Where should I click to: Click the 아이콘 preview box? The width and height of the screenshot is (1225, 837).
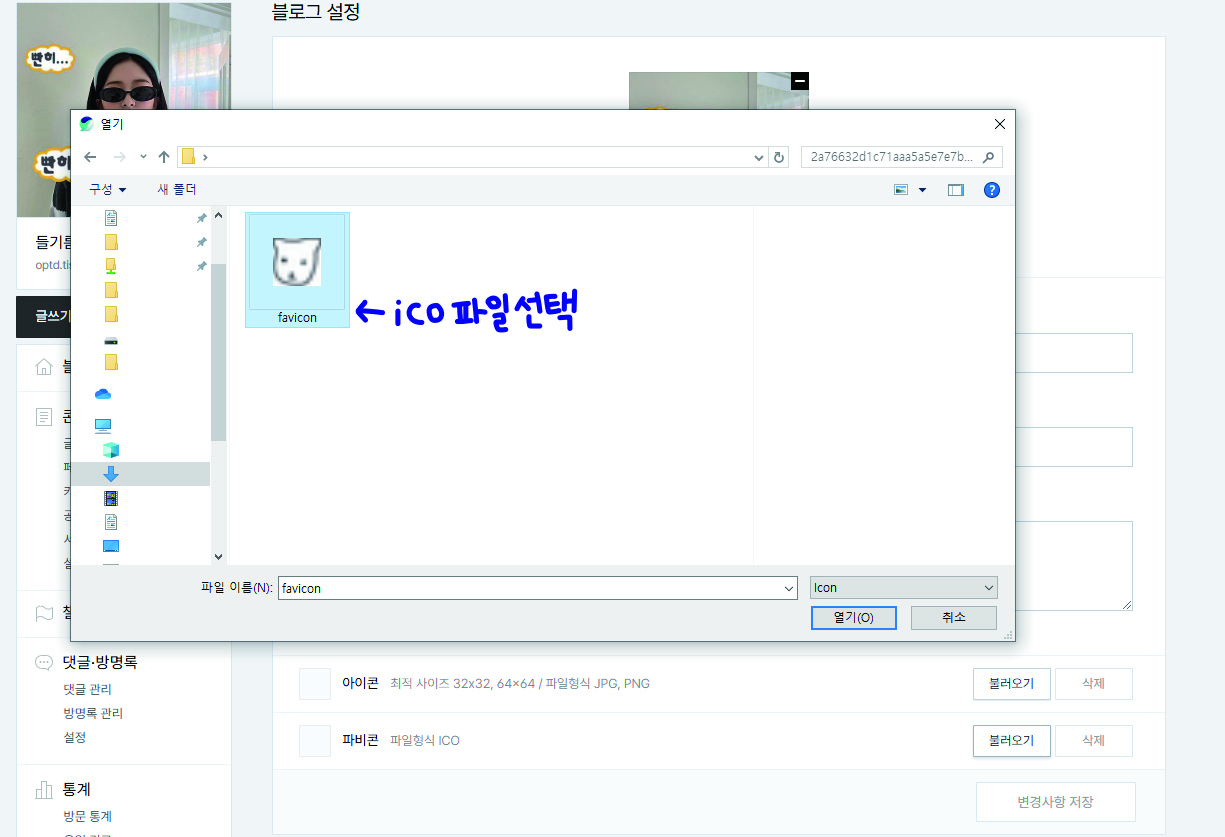click(x=315, y=684)
